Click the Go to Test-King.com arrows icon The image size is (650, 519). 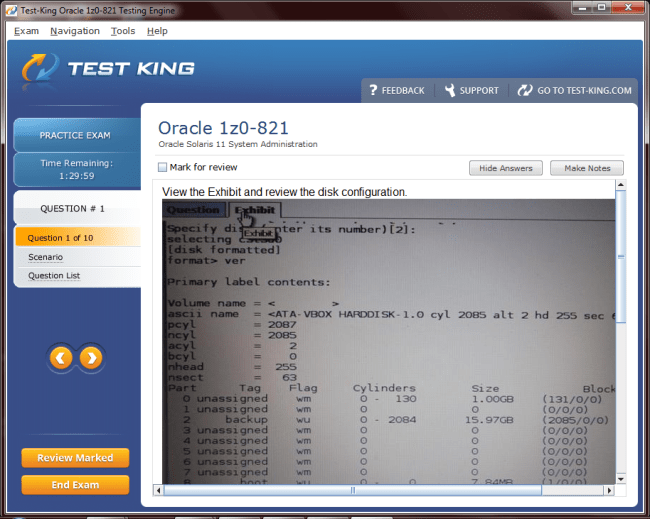[524, 90]
